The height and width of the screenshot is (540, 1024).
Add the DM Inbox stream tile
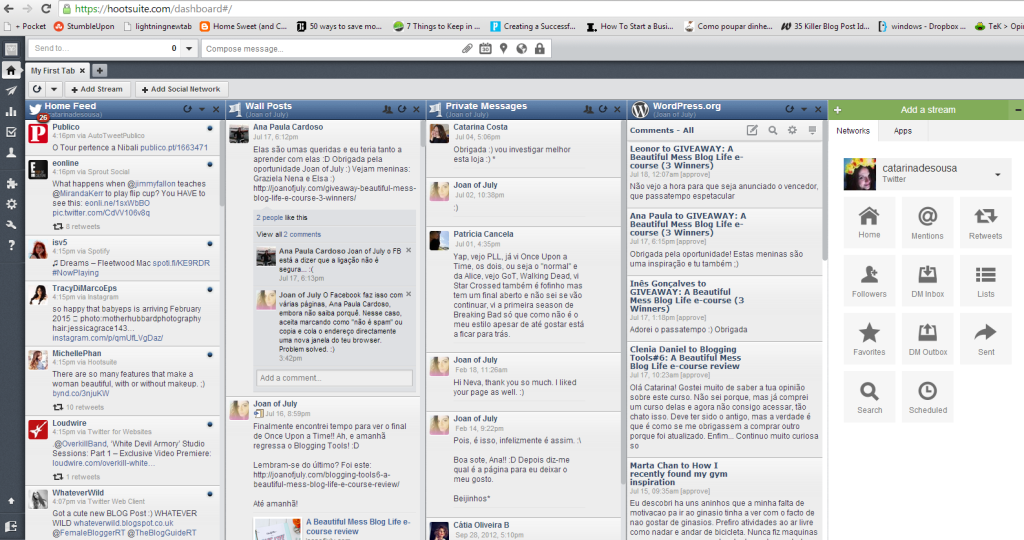(927, 281)
